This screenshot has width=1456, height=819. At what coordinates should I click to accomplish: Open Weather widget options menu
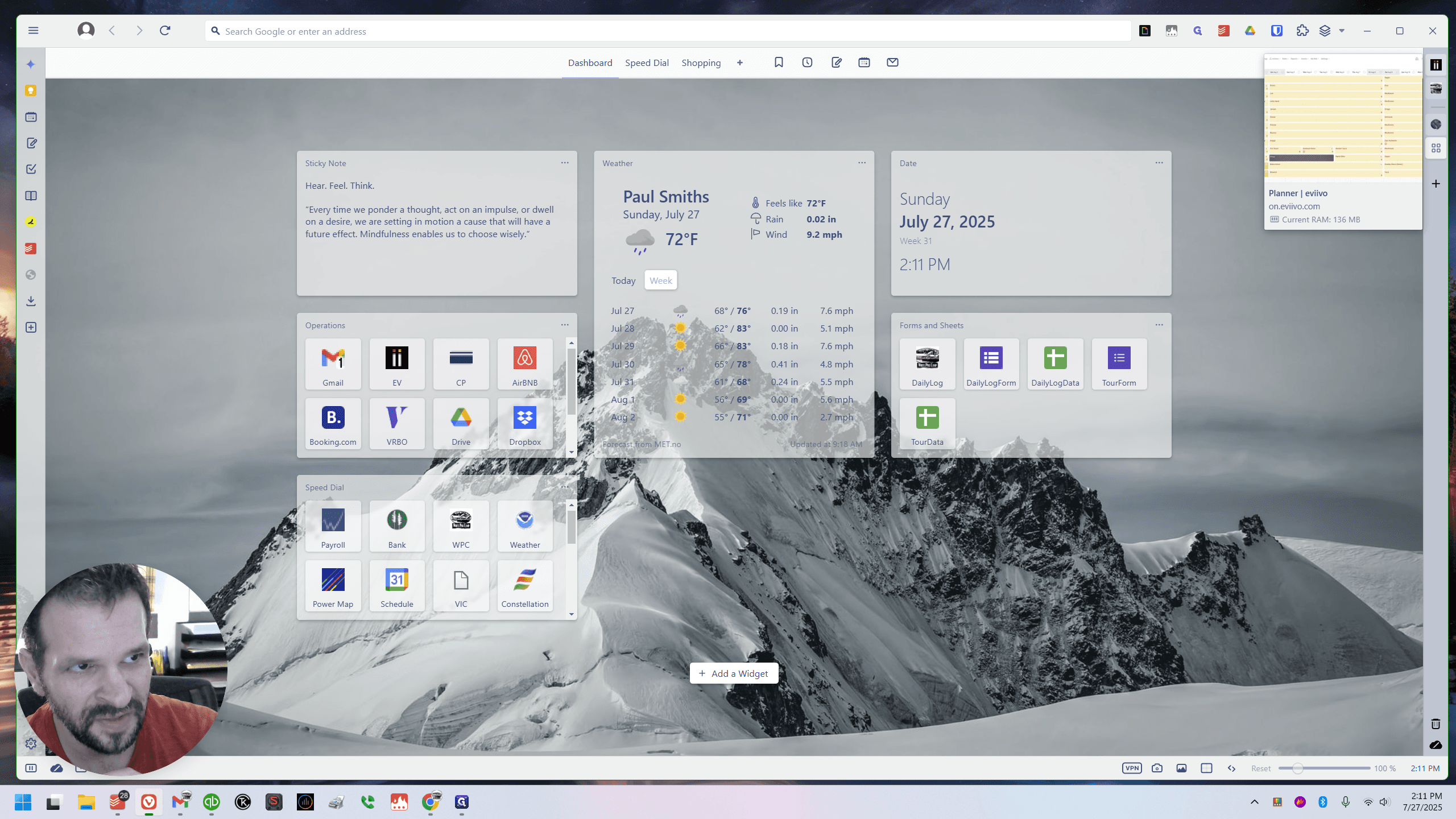point(862,163)
